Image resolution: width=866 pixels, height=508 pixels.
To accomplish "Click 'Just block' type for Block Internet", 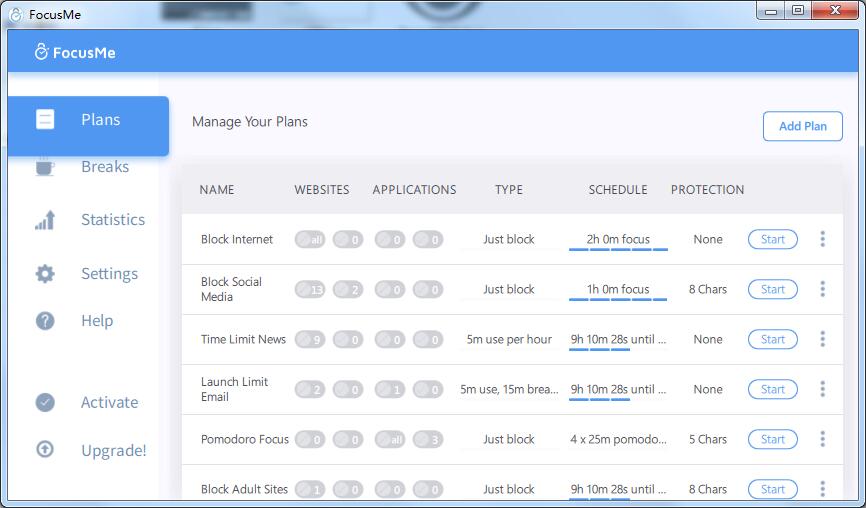I will (x=509, y=240).
